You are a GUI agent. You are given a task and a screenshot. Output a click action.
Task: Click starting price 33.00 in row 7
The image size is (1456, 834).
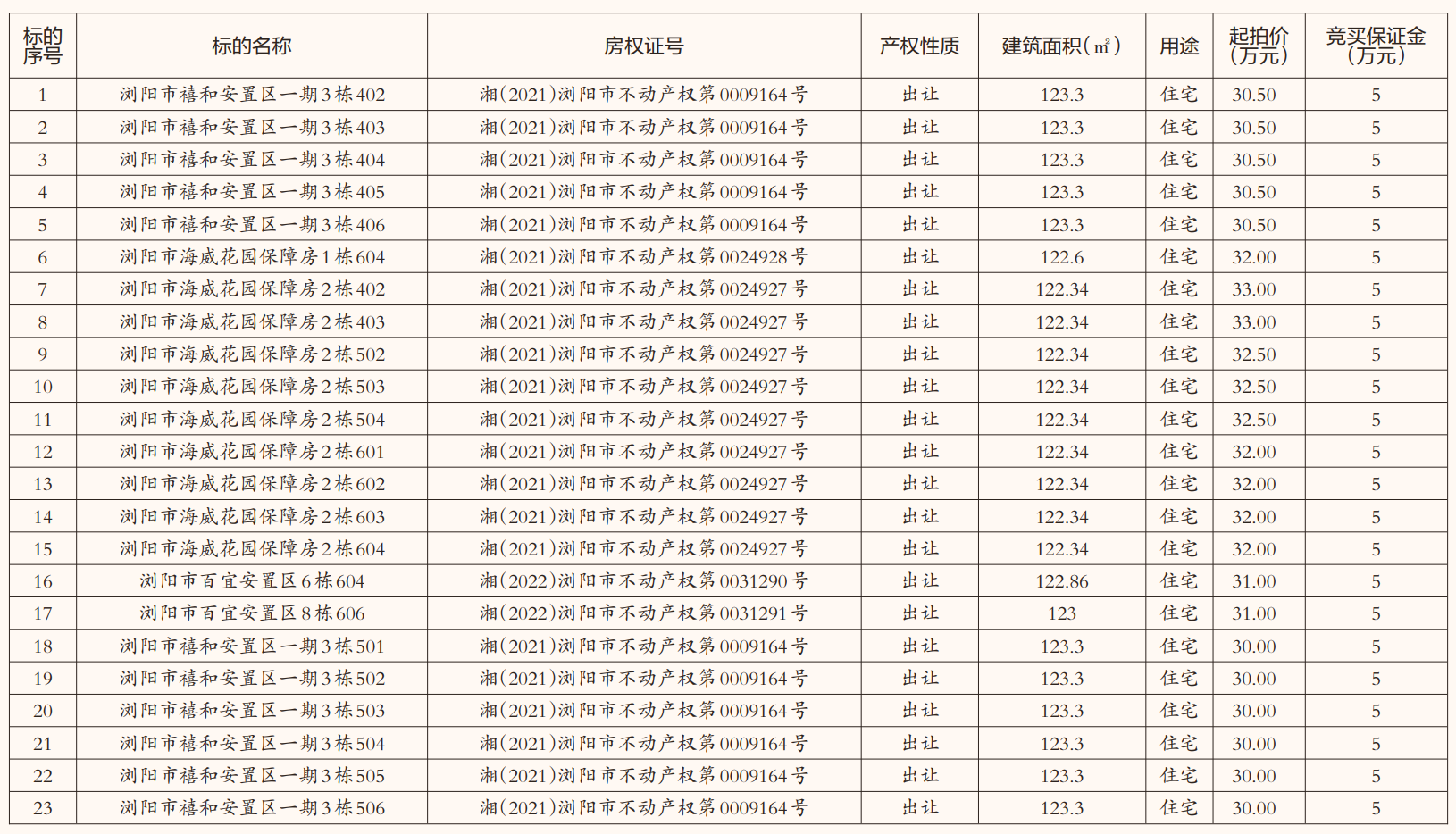(x=1254, y=289)
